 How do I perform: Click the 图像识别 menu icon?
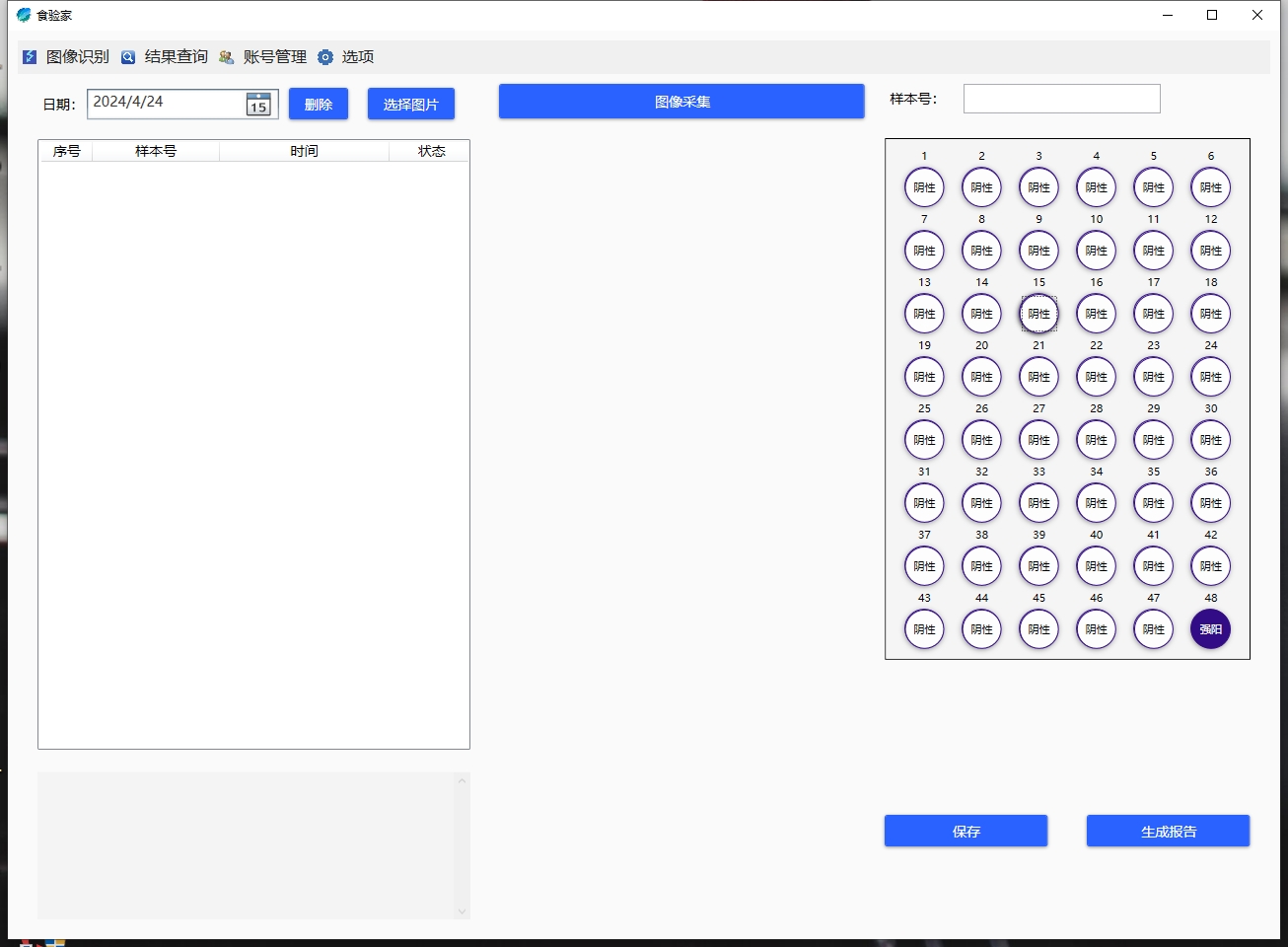tap(30, 57)
